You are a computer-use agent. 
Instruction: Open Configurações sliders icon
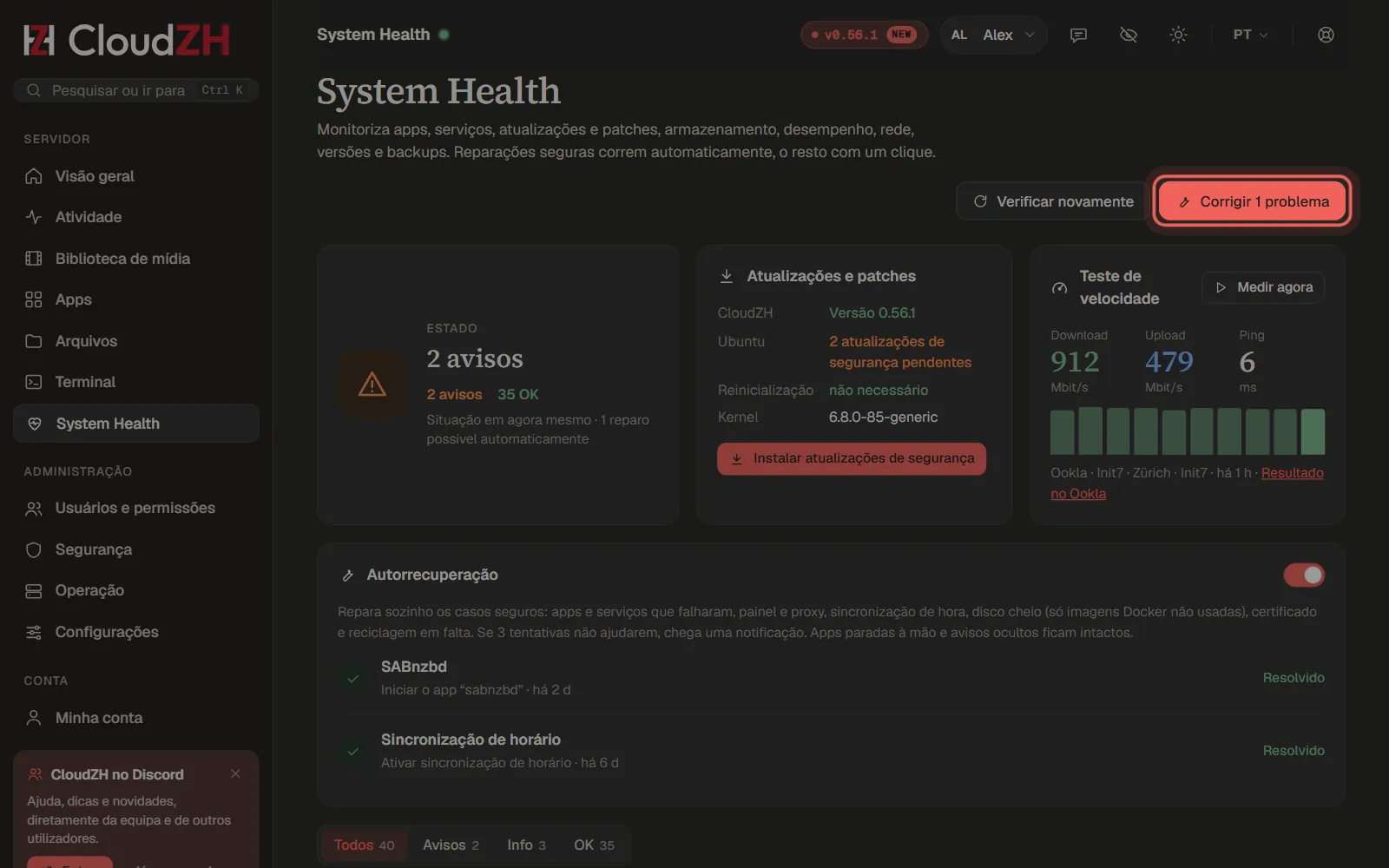pyautogui.click(x=34, y=632)
